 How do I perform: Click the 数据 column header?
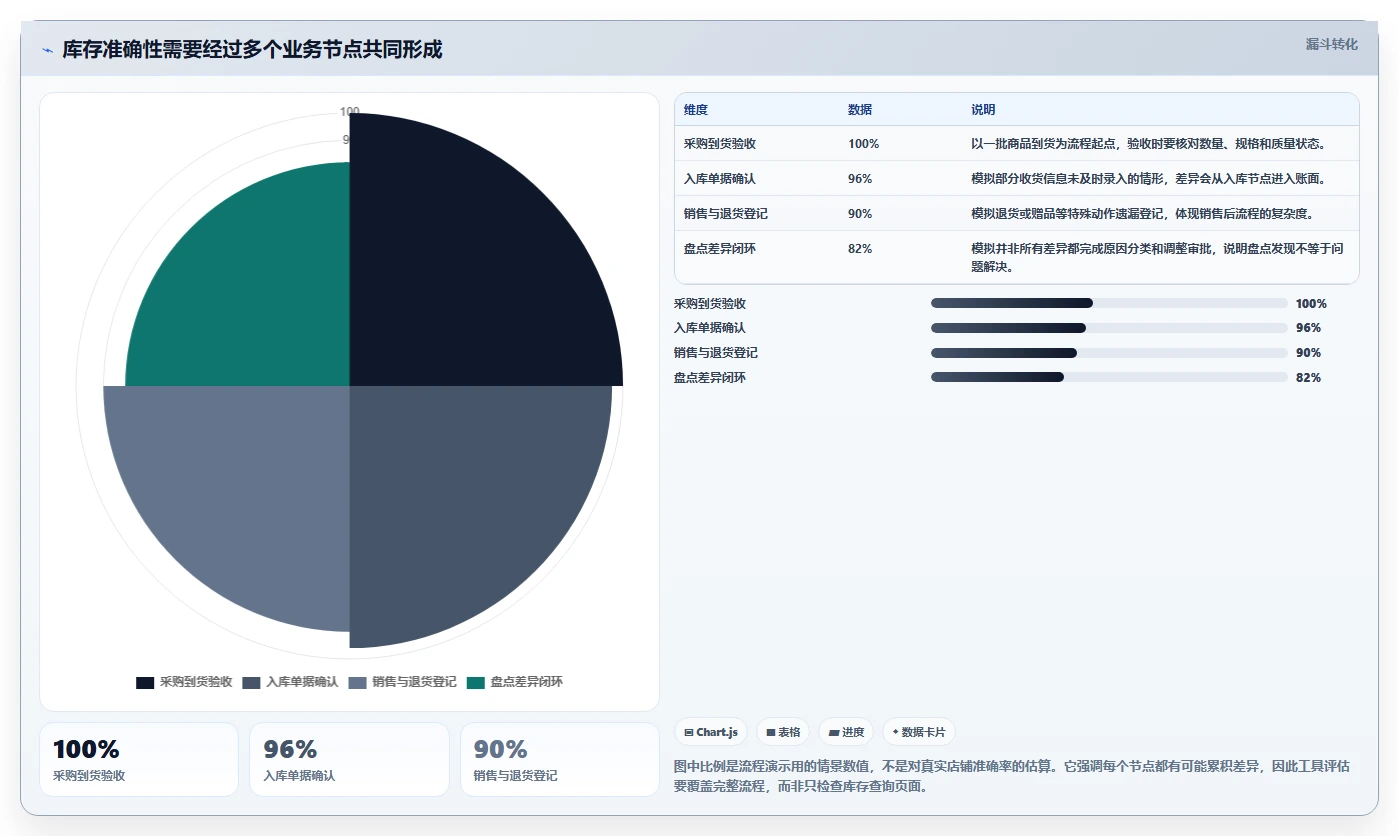point(860,110)
